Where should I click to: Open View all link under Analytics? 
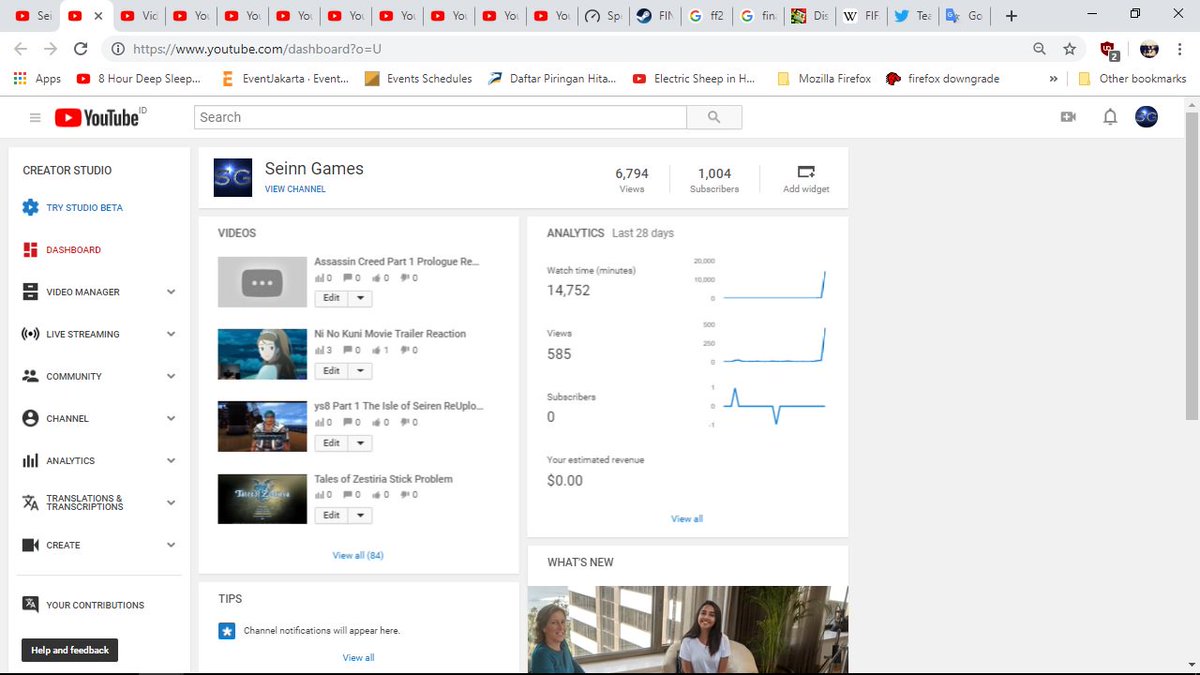[687, 519]
